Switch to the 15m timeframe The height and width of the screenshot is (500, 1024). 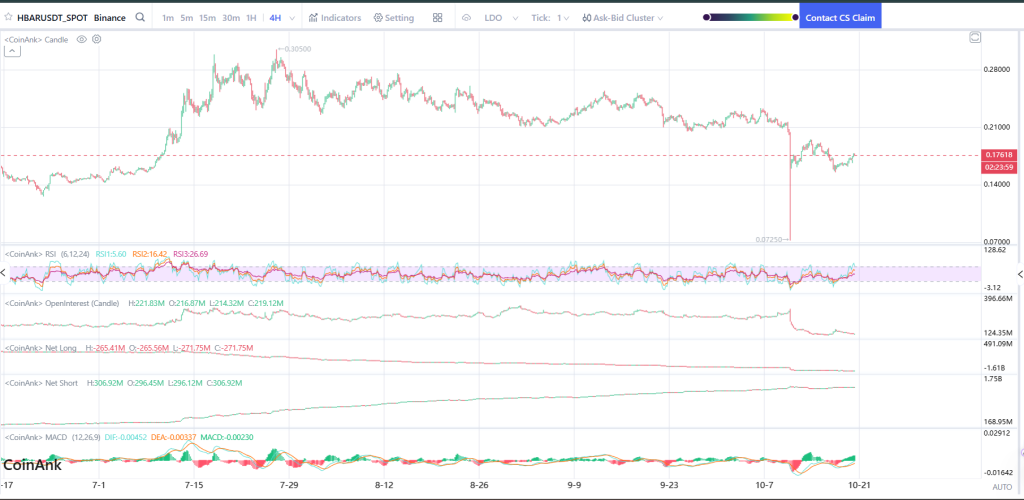tap(207, 18)
